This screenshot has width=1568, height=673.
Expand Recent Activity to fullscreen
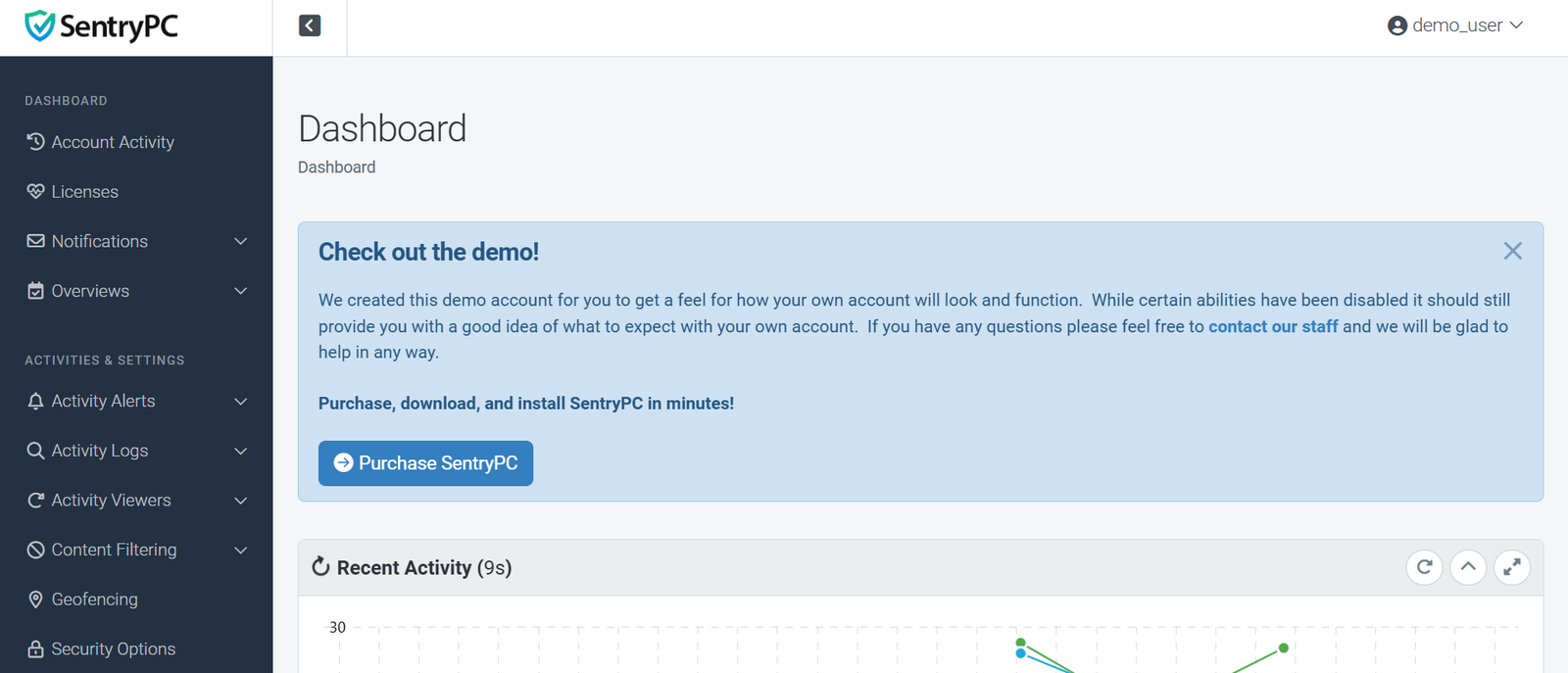point(1512,567)
